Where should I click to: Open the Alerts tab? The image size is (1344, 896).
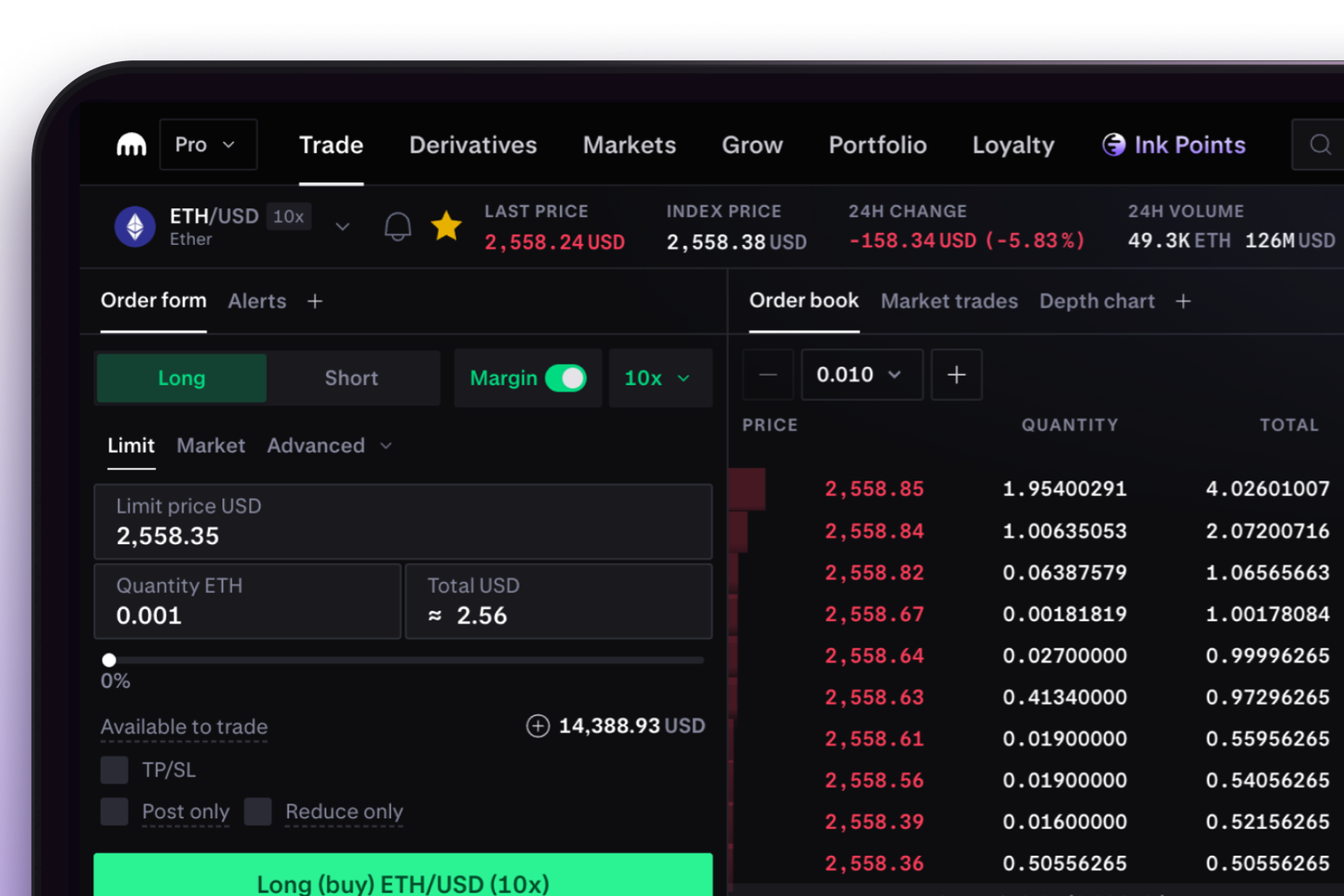[x=257, y=301]
